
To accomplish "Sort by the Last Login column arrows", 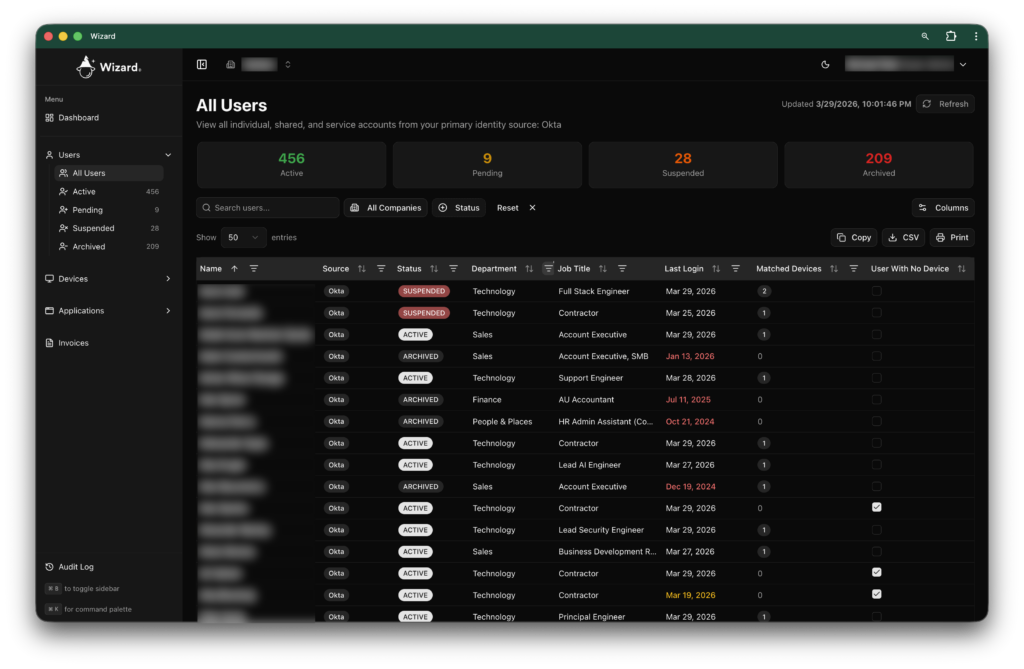I will [x=716, y=269].
